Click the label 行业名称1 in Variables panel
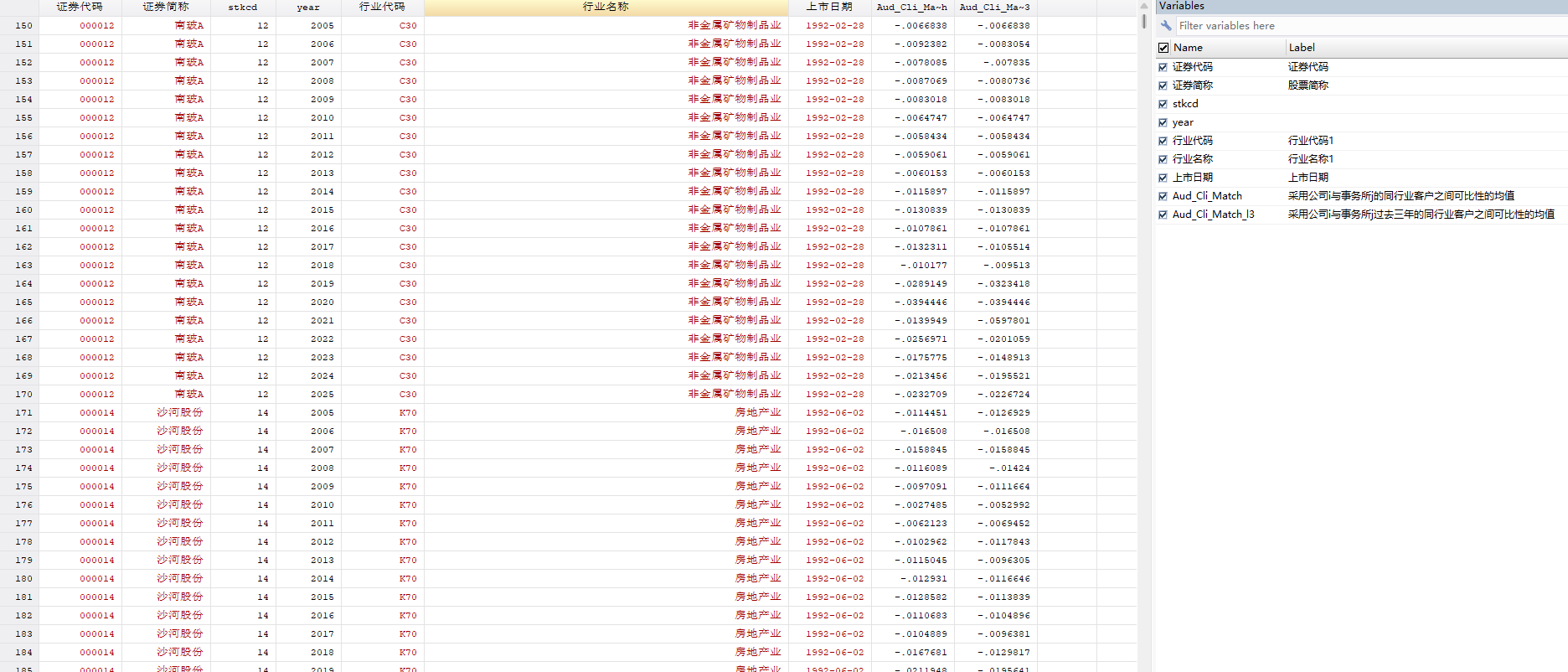Viewport: 1568px width, 672px height. [x=1311, y=159]
